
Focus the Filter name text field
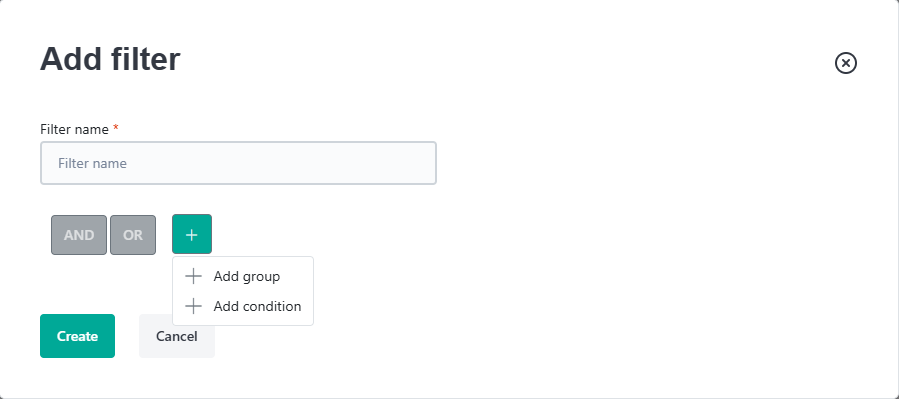point(239,163)
